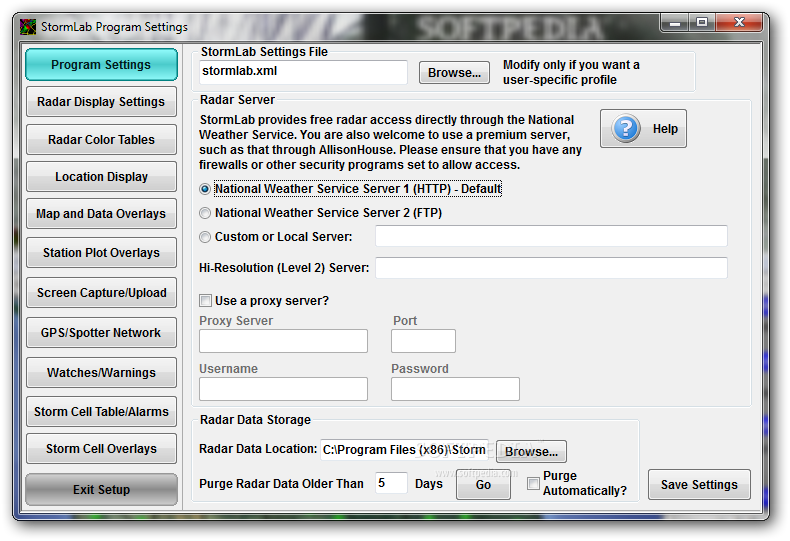790x541 pixels.
Task: Click the purge days number field
Action: tap(391, 483)
